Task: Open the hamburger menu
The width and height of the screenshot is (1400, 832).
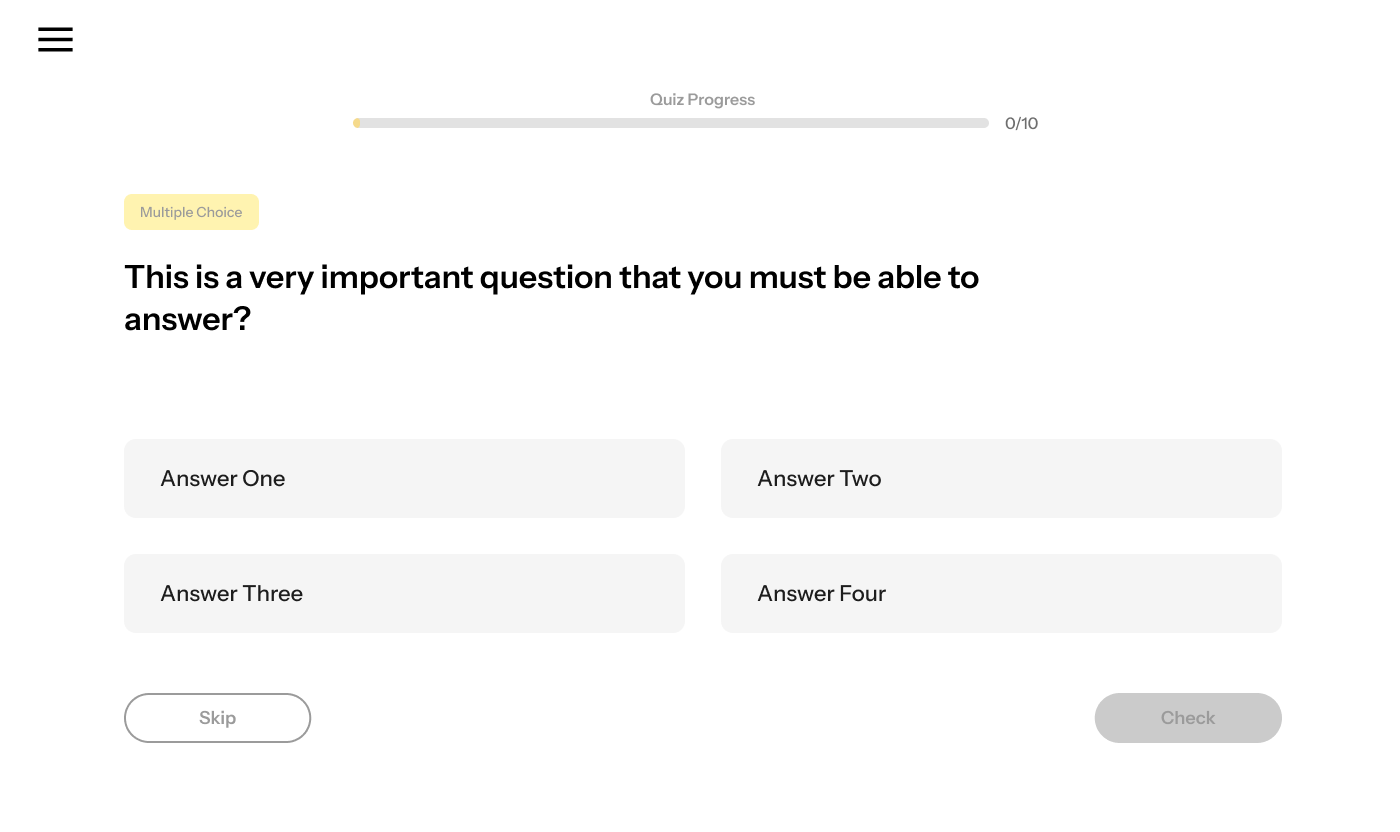Action: pyautogui.click(x=55, y=39)
